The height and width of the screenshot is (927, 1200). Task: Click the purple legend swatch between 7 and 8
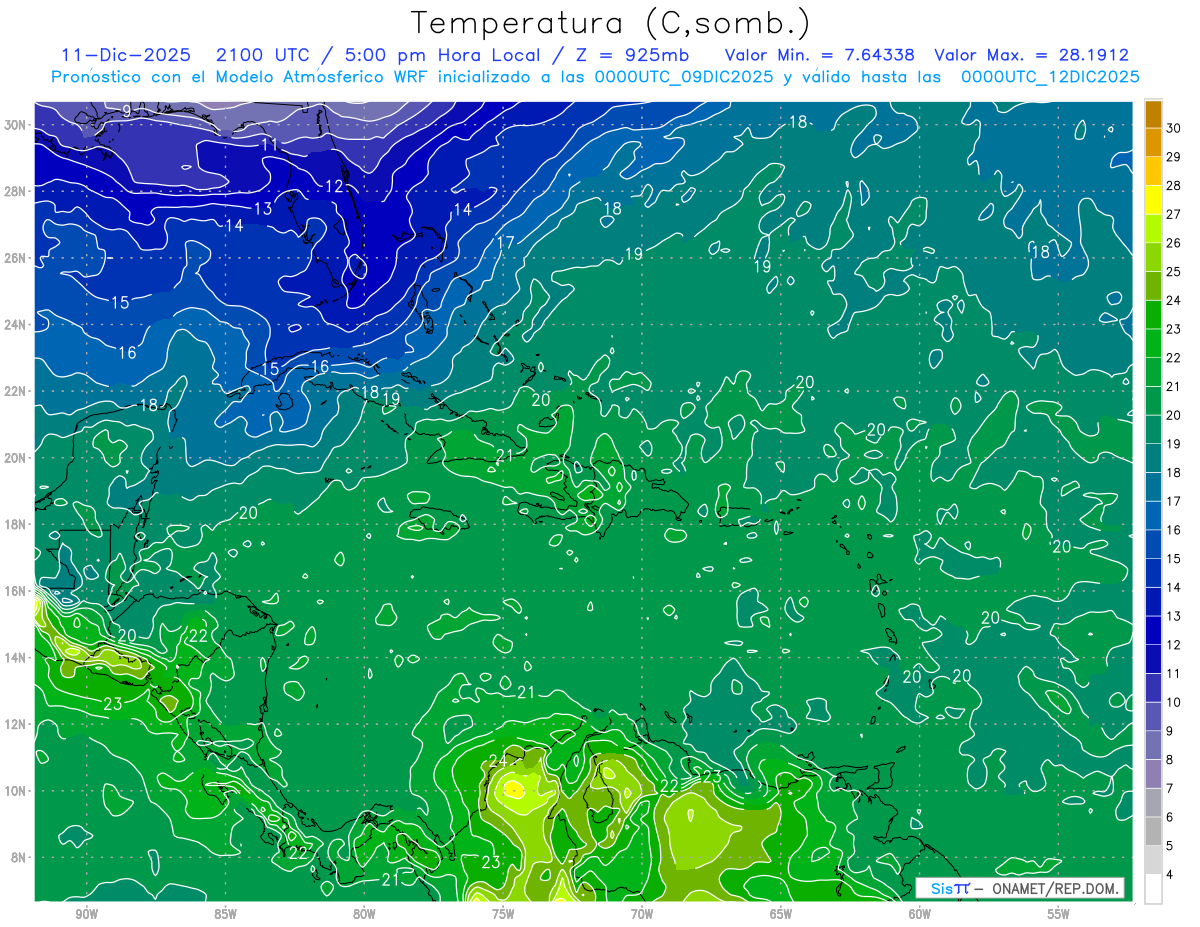[1153, 774]
